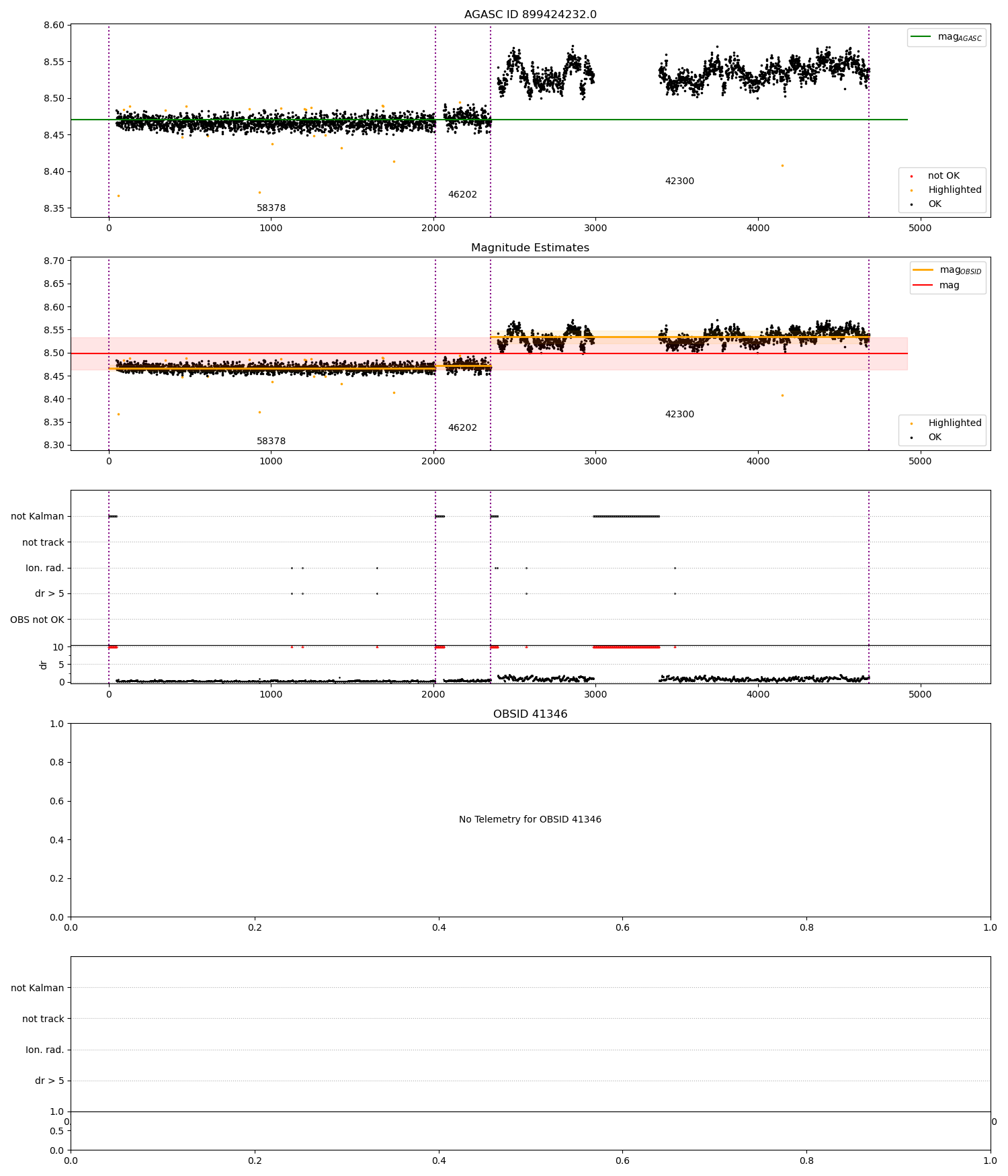Click OBSID label 46202 in top plot
Image resolution: width=1008 pixels, height=1176 pixels.
[462, 195]
